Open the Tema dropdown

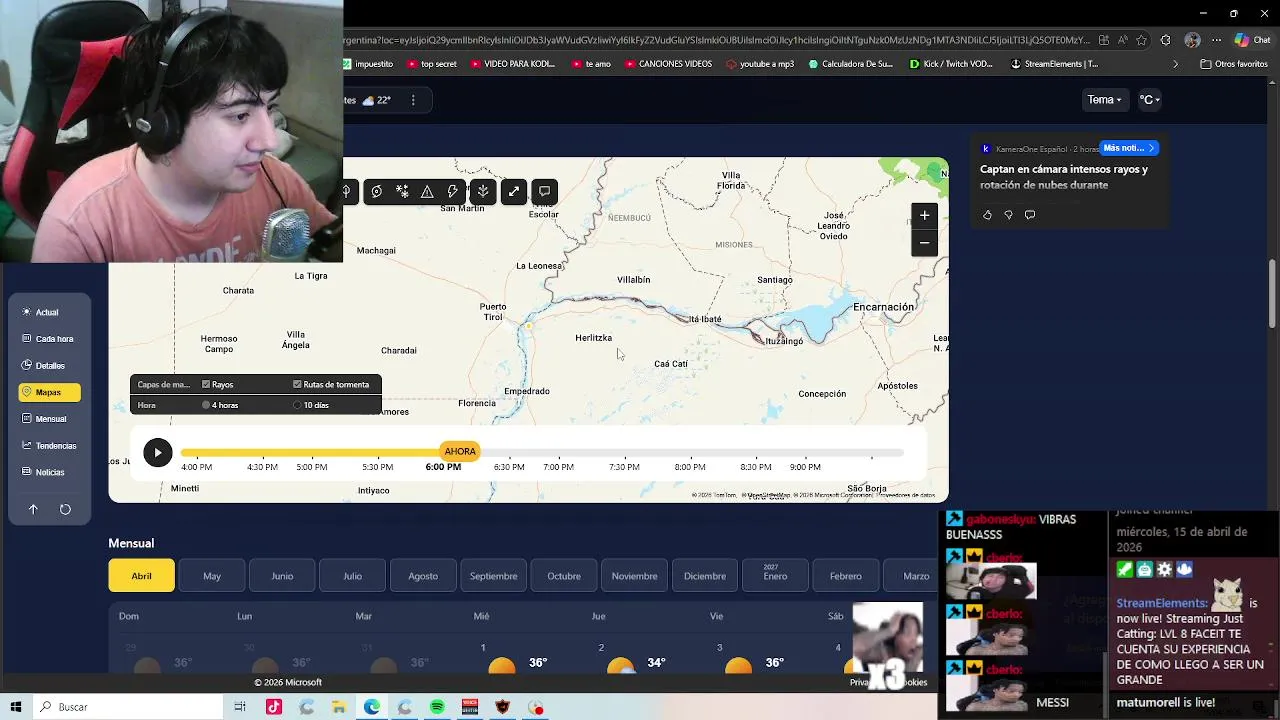[x=1105, y=100]
